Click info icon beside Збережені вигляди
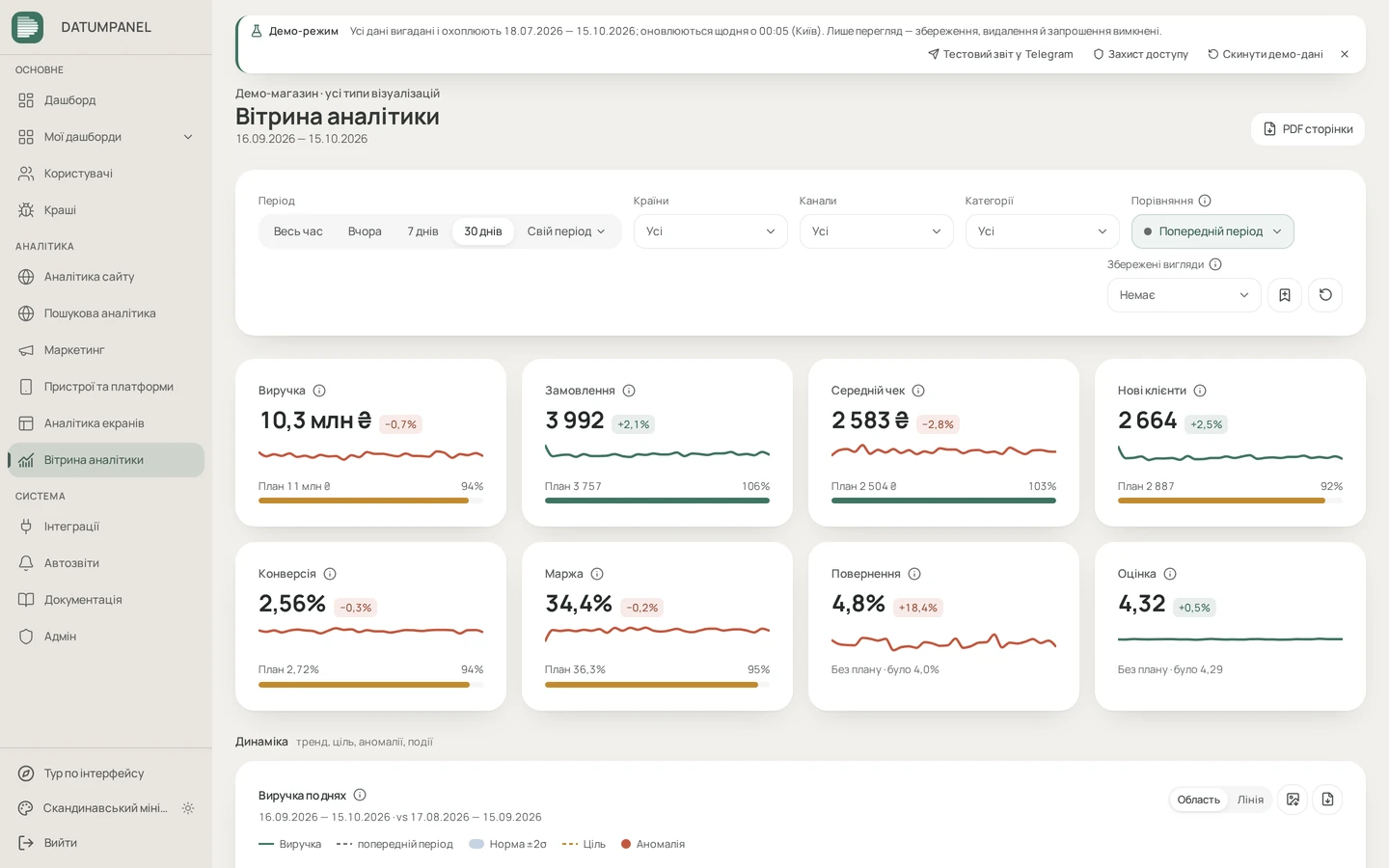This screenshot has width=1389, height=868. (x=1215, y=264)
